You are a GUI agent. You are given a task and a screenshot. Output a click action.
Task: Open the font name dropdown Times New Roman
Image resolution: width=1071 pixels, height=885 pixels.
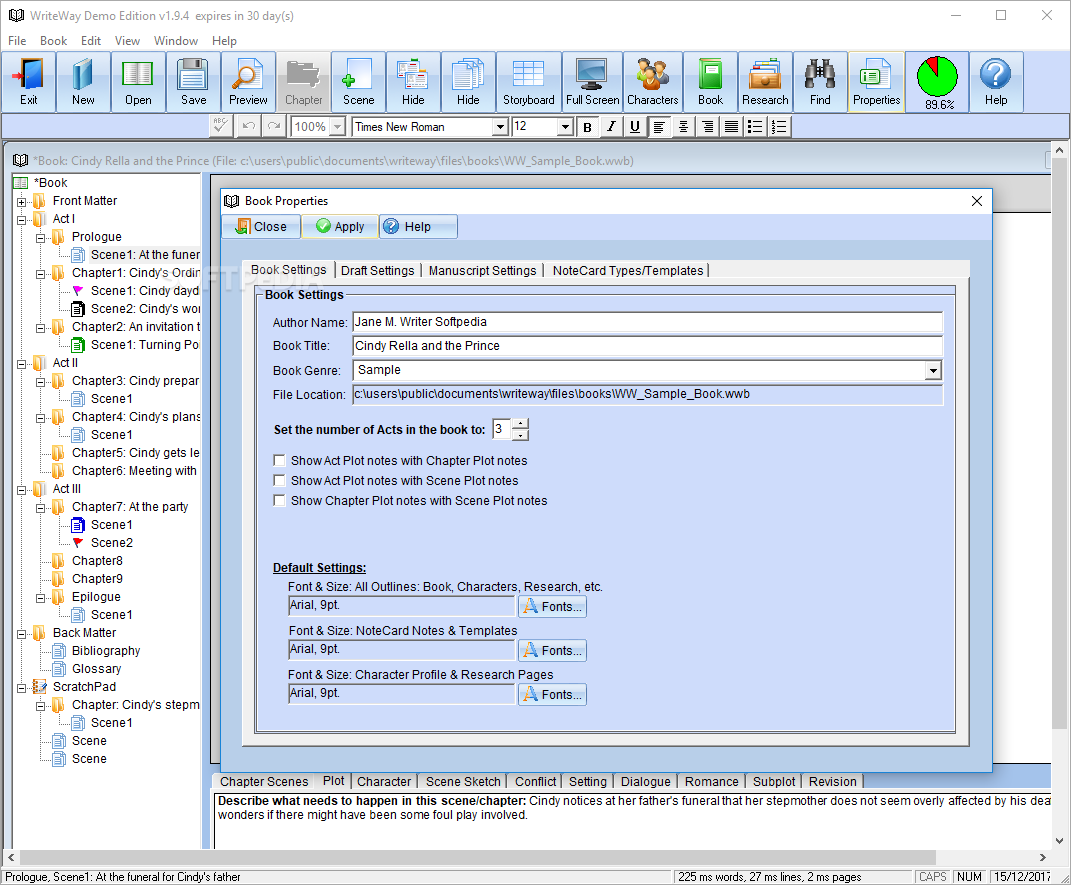pos(500,127)
